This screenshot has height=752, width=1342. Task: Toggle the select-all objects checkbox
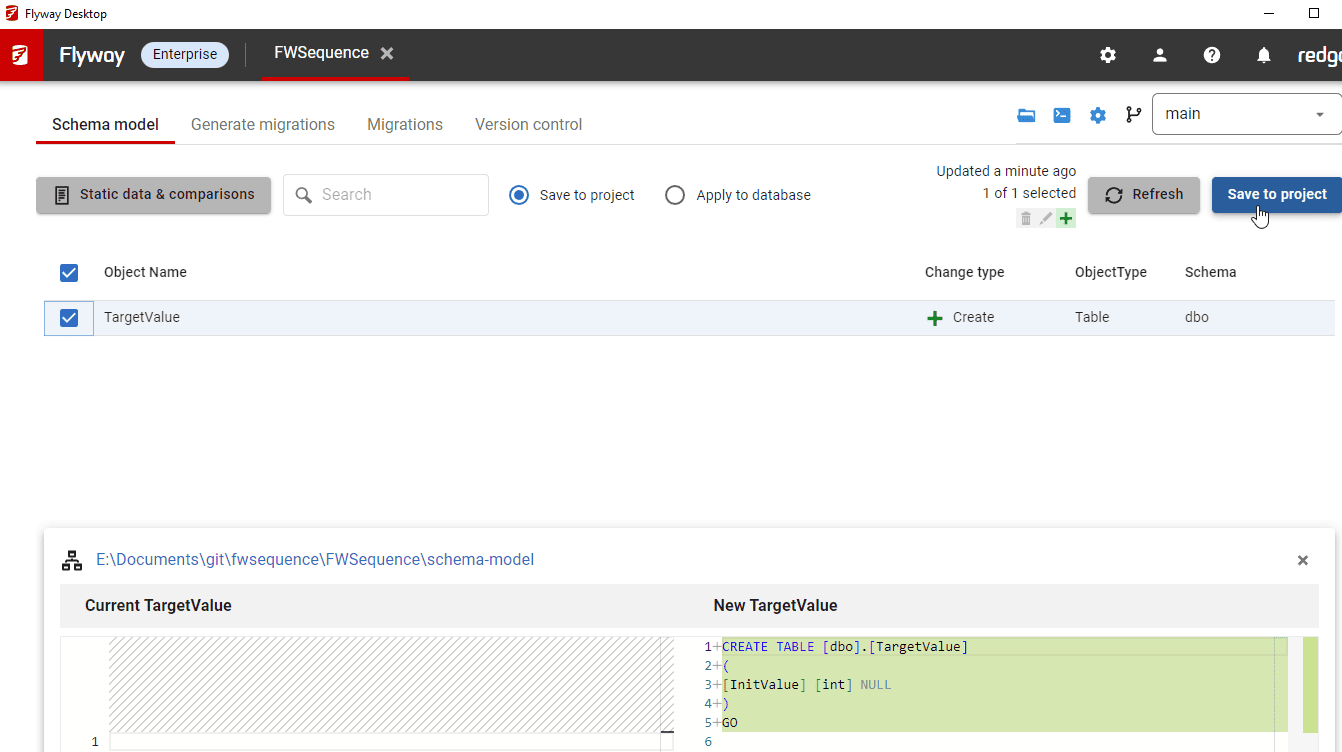[x=69, y=273]
